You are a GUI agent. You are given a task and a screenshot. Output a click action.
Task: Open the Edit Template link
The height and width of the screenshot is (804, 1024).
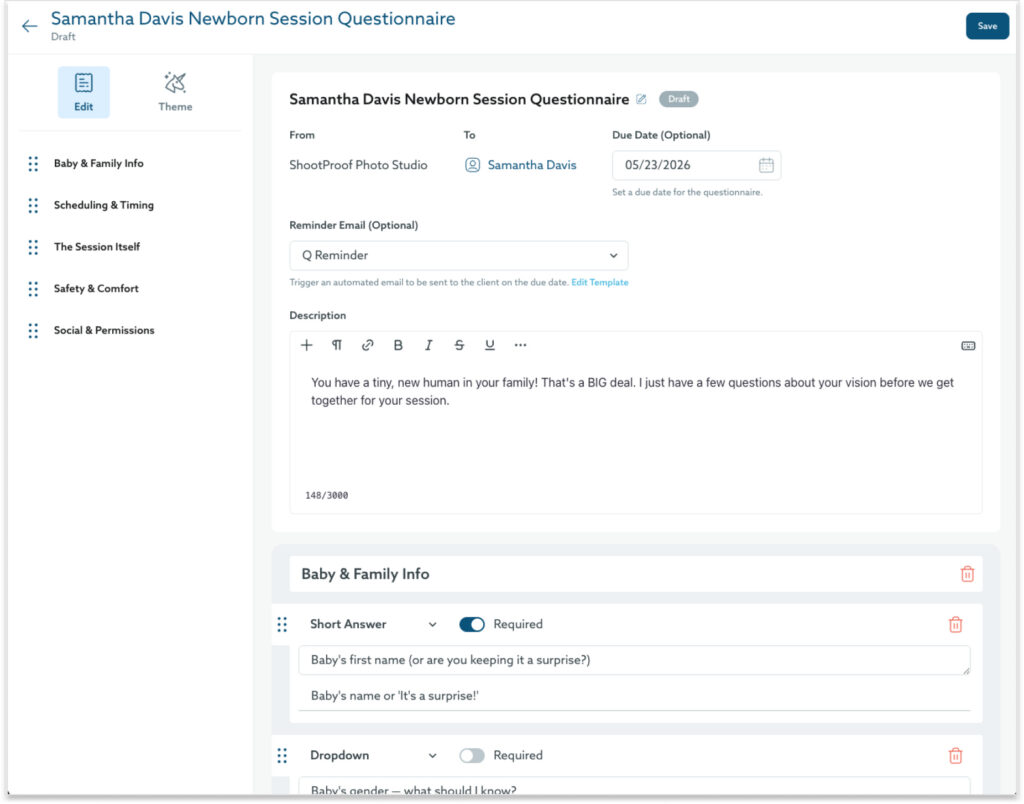coord(600,283)
